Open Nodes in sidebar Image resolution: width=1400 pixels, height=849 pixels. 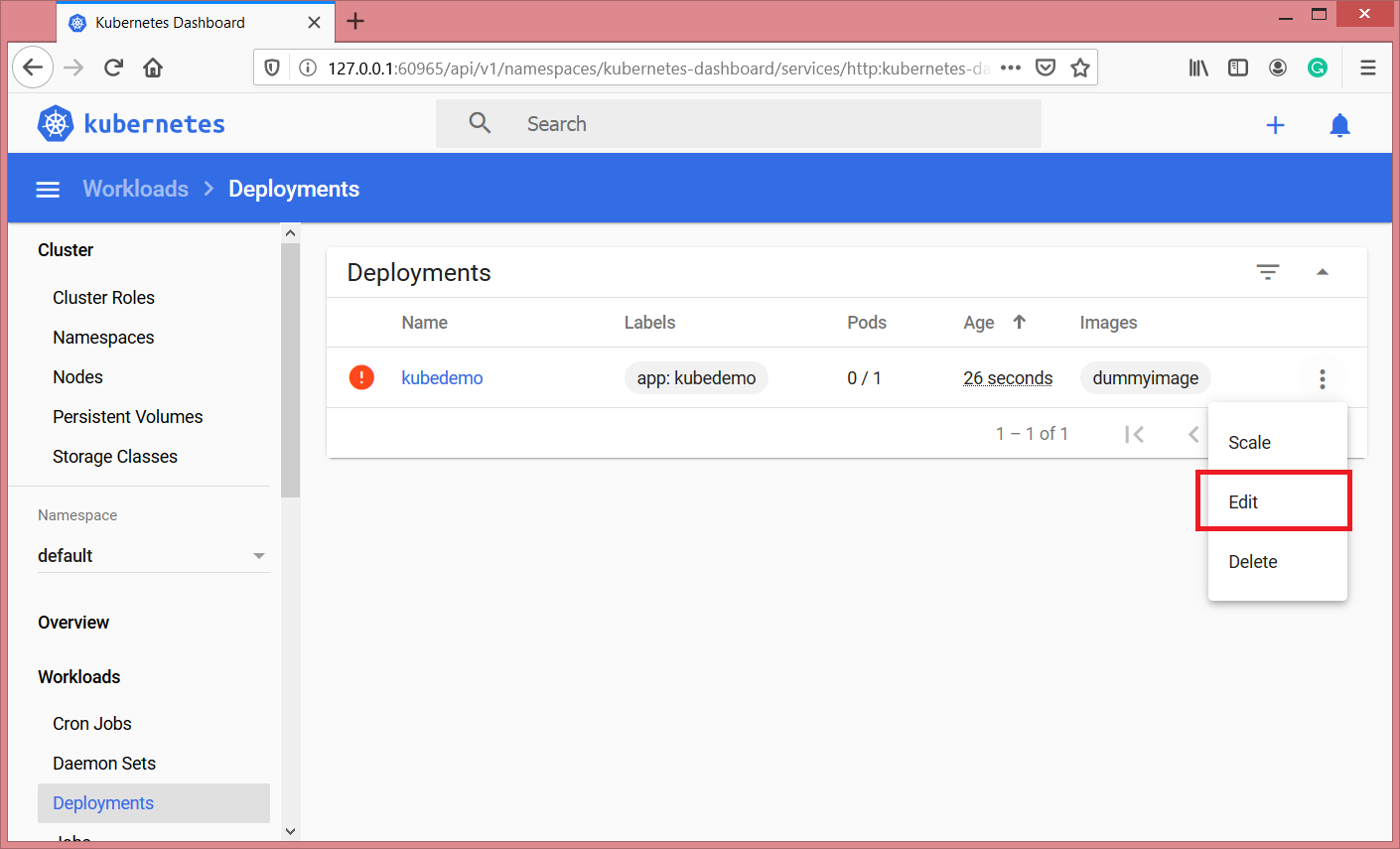click(x=77, y=377)
